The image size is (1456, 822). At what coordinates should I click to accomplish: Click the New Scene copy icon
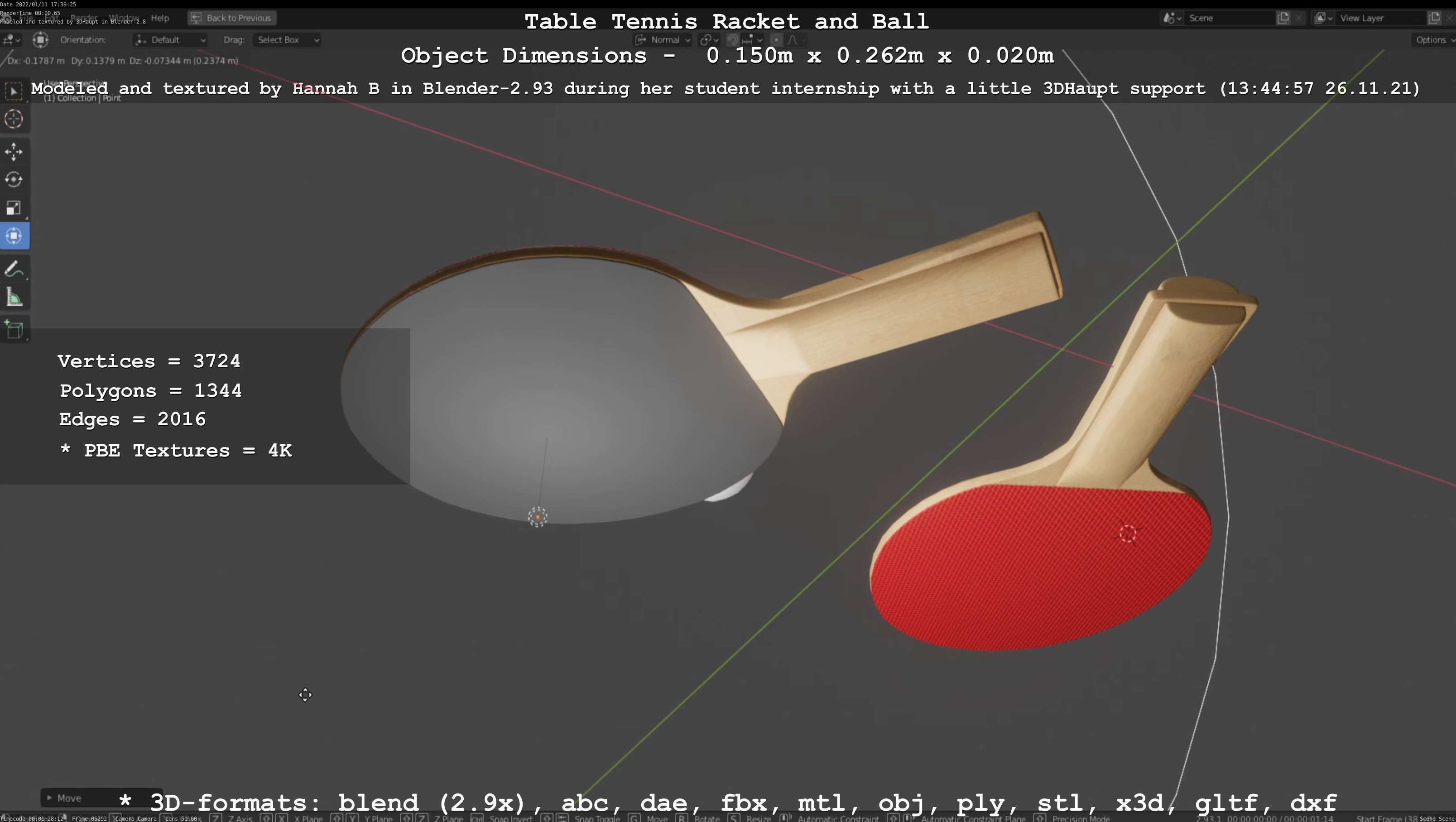pyautogui.click(x=1283, y=18)
